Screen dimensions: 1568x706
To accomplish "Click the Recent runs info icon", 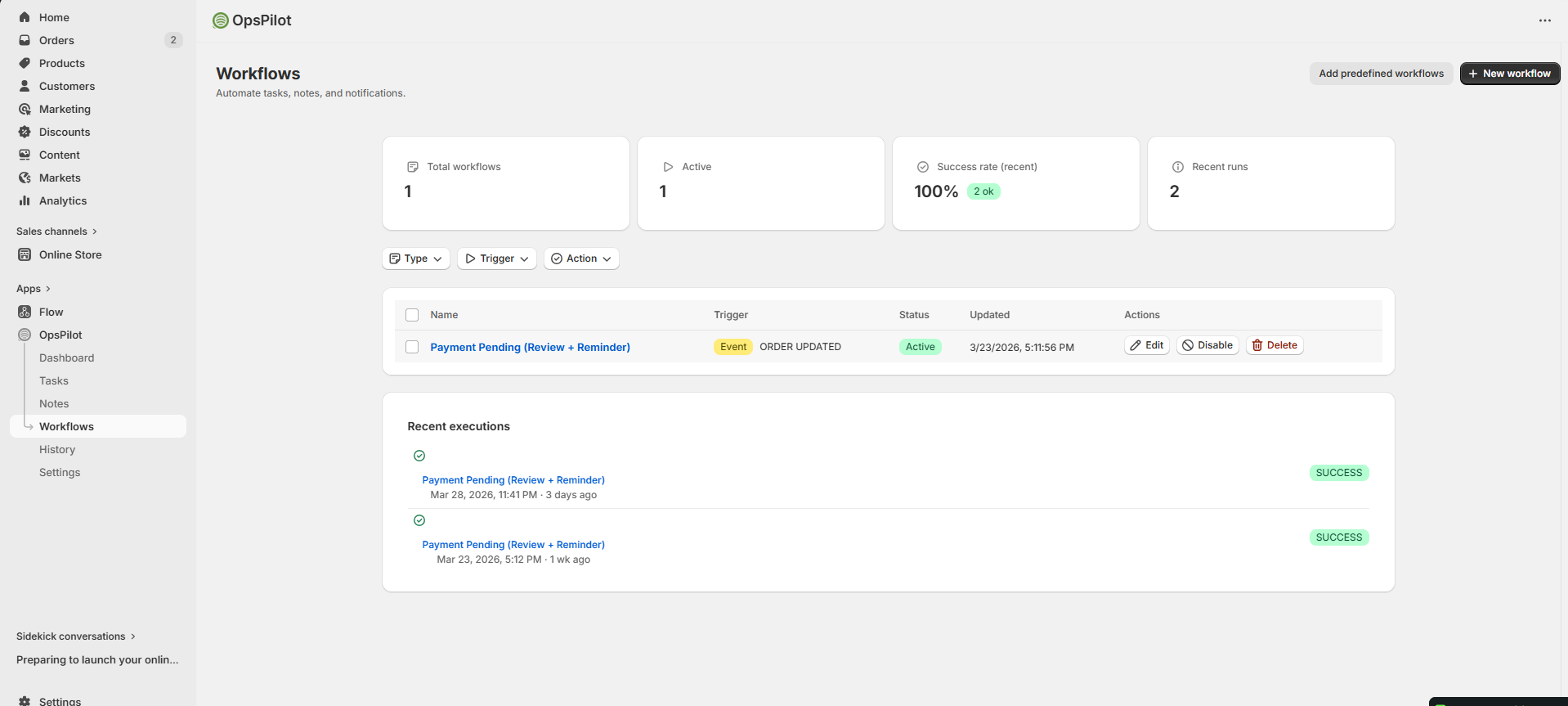I will point(1178,167).
